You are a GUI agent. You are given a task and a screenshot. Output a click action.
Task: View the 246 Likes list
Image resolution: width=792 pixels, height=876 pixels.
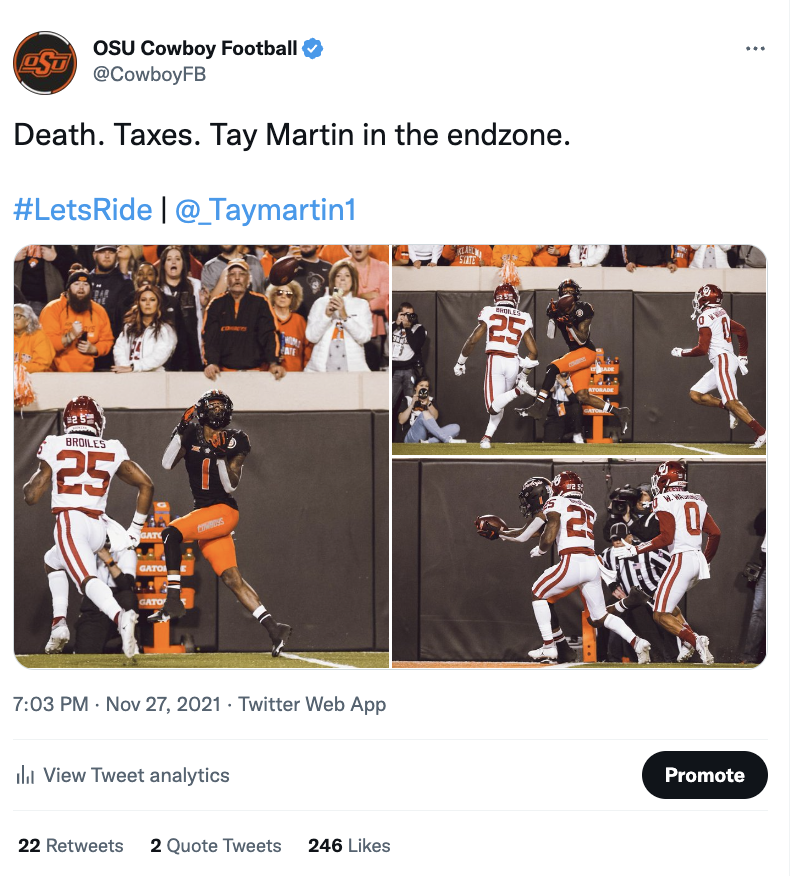[349, 845]
